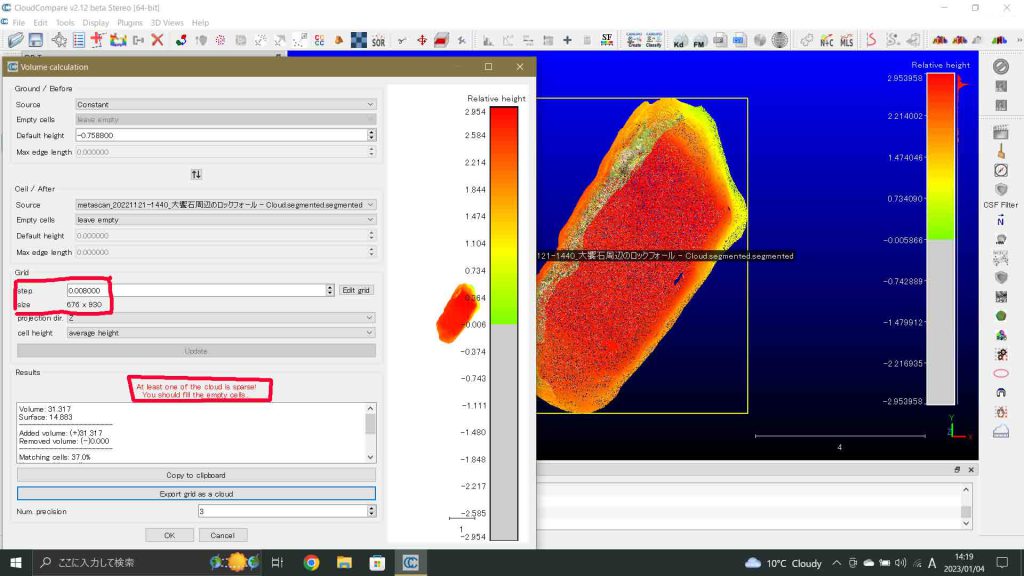Click the SOR filter toolbar icon

pos(378,40)
